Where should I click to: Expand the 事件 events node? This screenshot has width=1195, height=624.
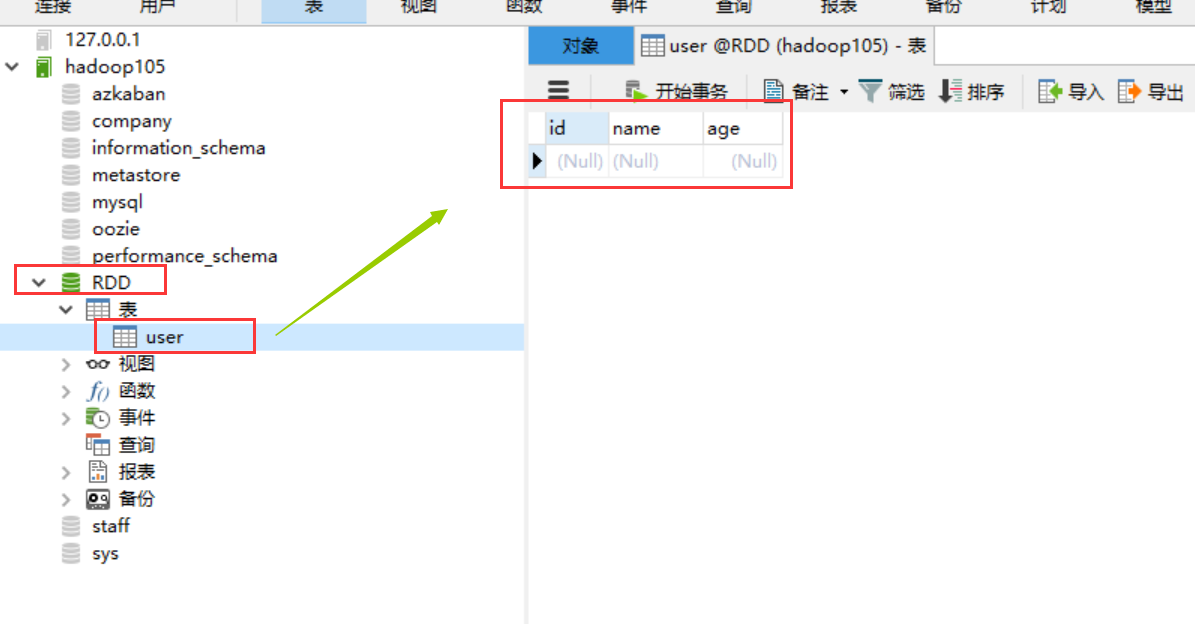pos(66,418)
